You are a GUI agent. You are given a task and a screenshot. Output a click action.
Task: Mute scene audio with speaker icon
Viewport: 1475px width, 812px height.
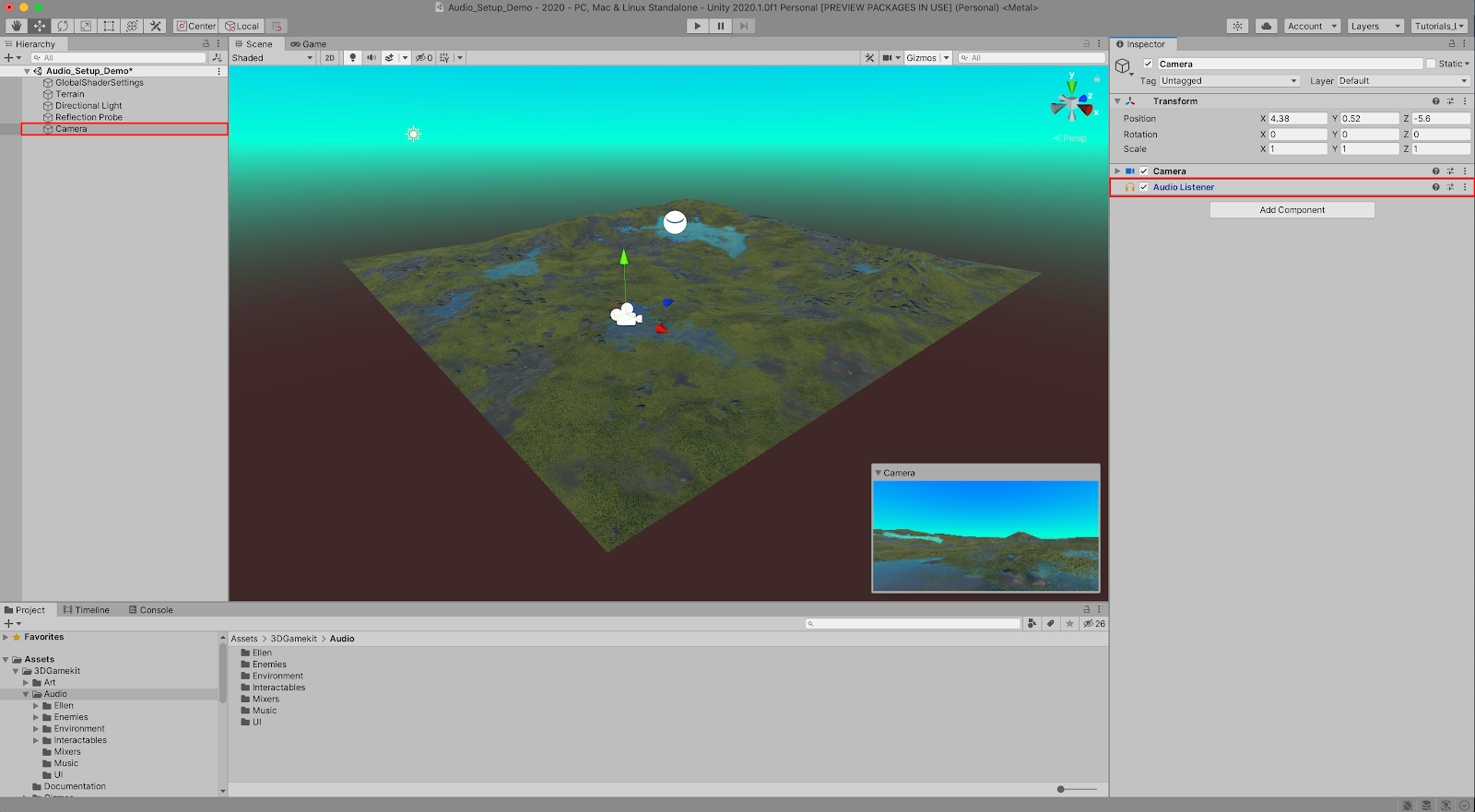click(372, 58)
